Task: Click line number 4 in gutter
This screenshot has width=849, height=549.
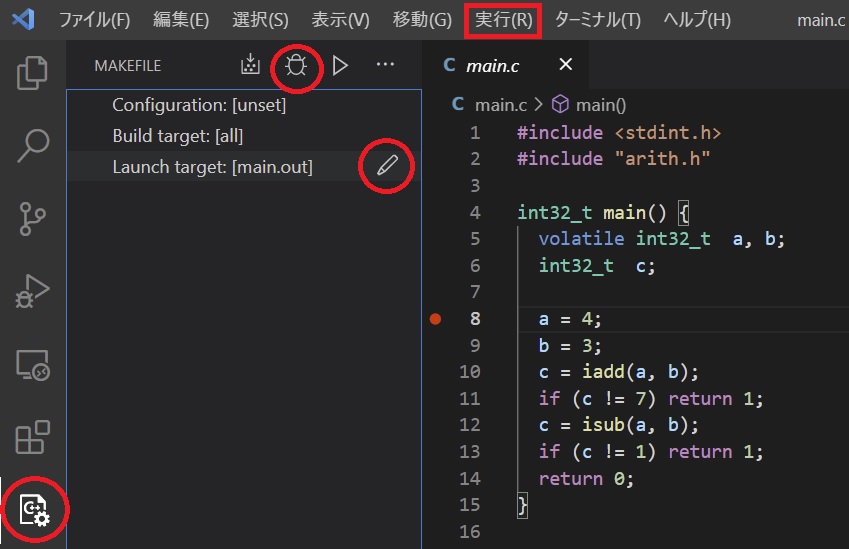Action: 475,213
